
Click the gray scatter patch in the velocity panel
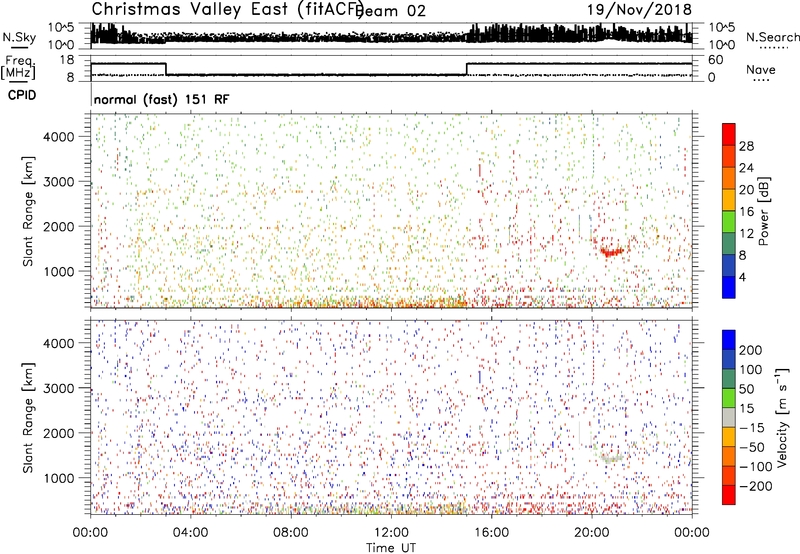[611, 458]
